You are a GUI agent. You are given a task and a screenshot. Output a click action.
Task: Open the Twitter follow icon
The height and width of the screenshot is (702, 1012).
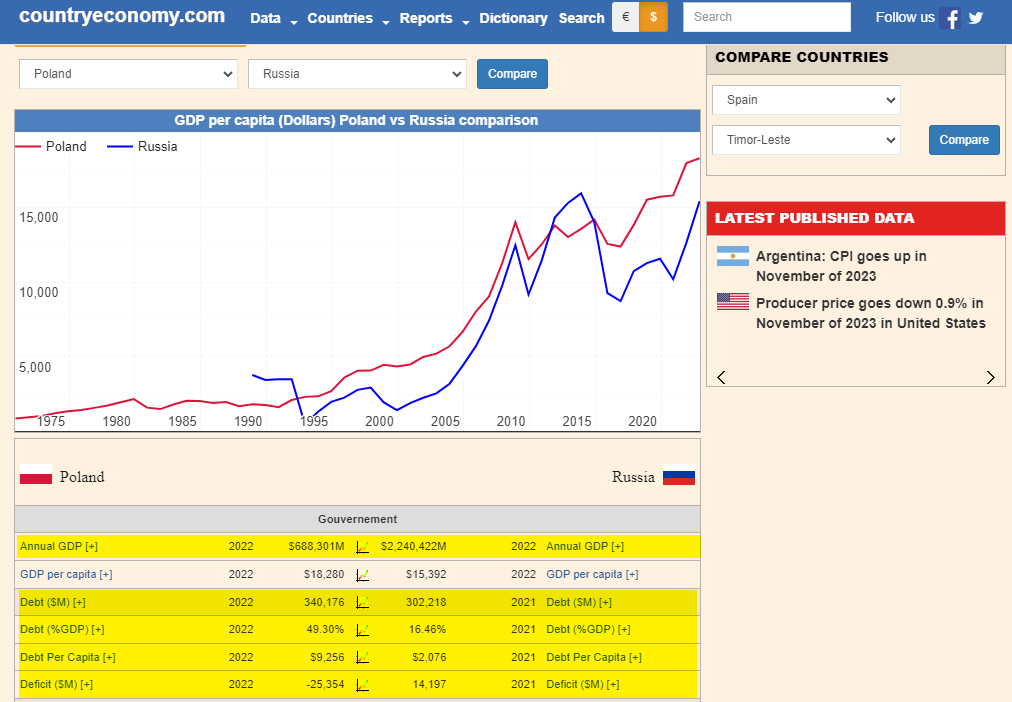tap(976, 17)
